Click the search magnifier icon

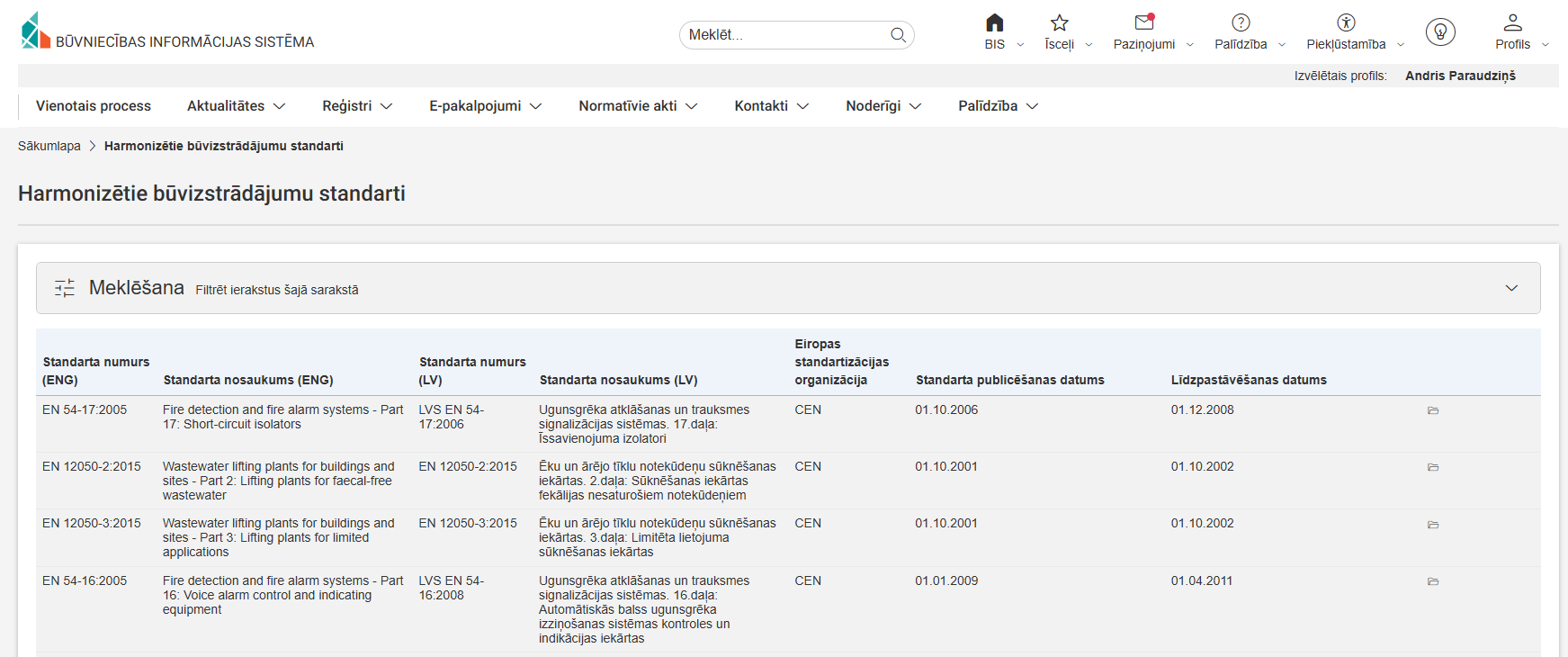click(x=898, y=35)
